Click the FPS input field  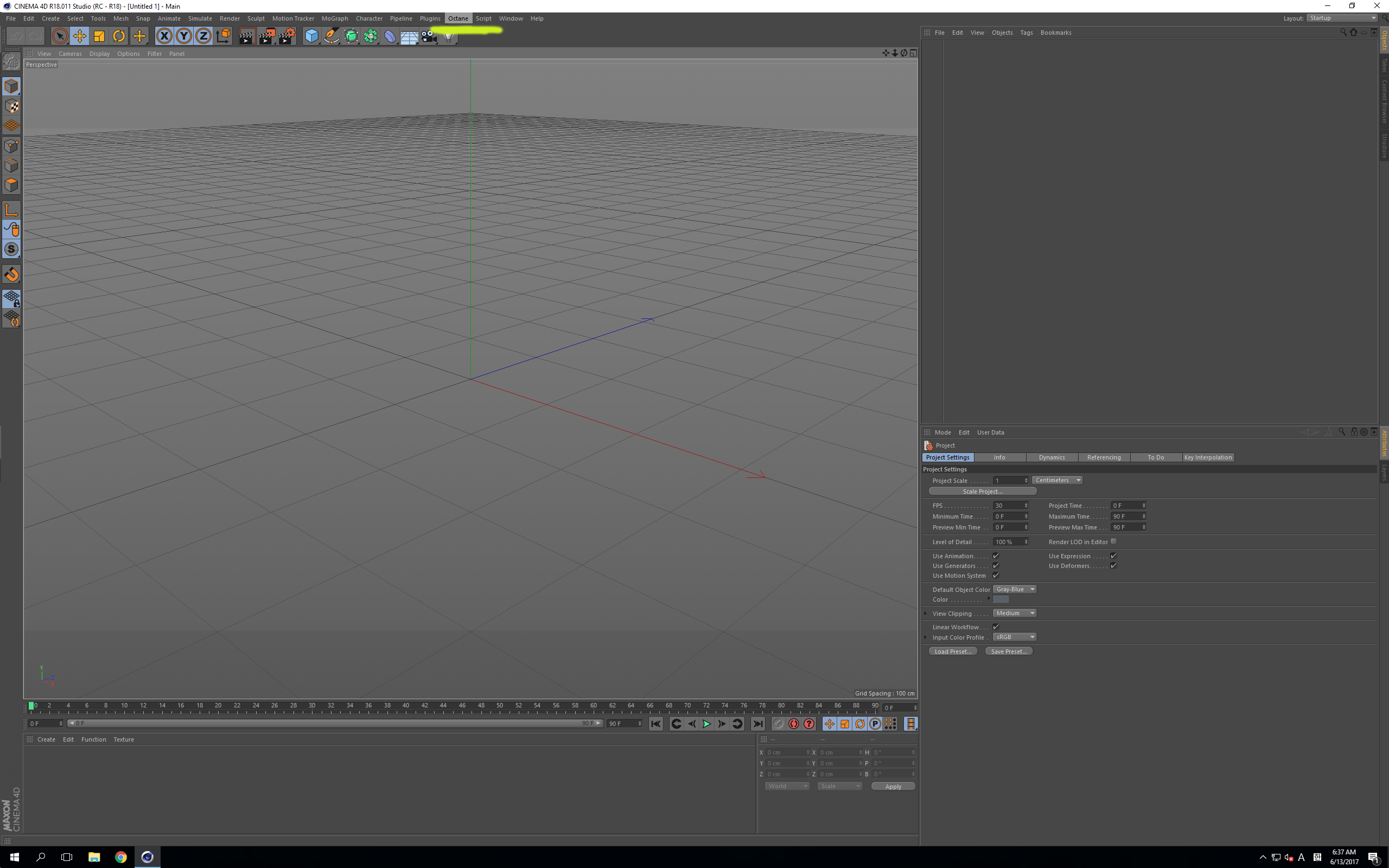point(1010,505)
